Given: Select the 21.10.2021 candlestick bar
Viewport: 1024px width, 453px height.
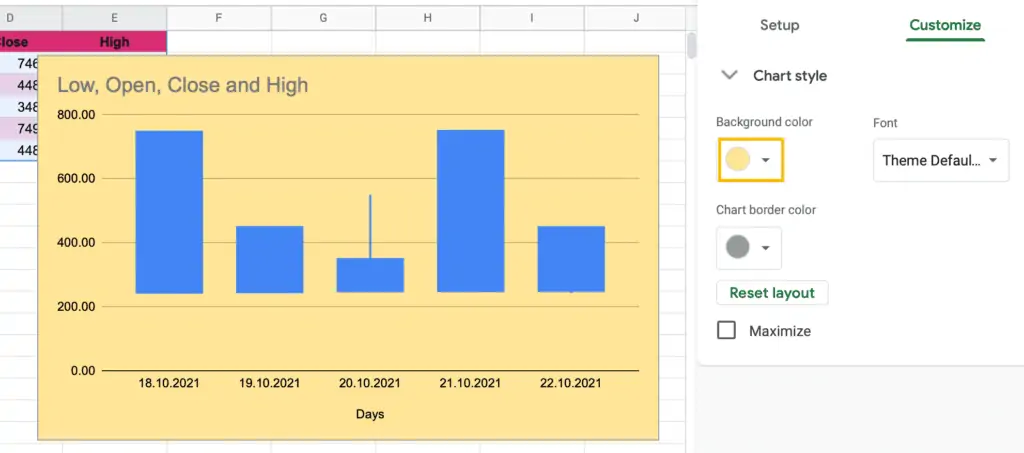Looking at the screenshot, I should pos(471,211).
